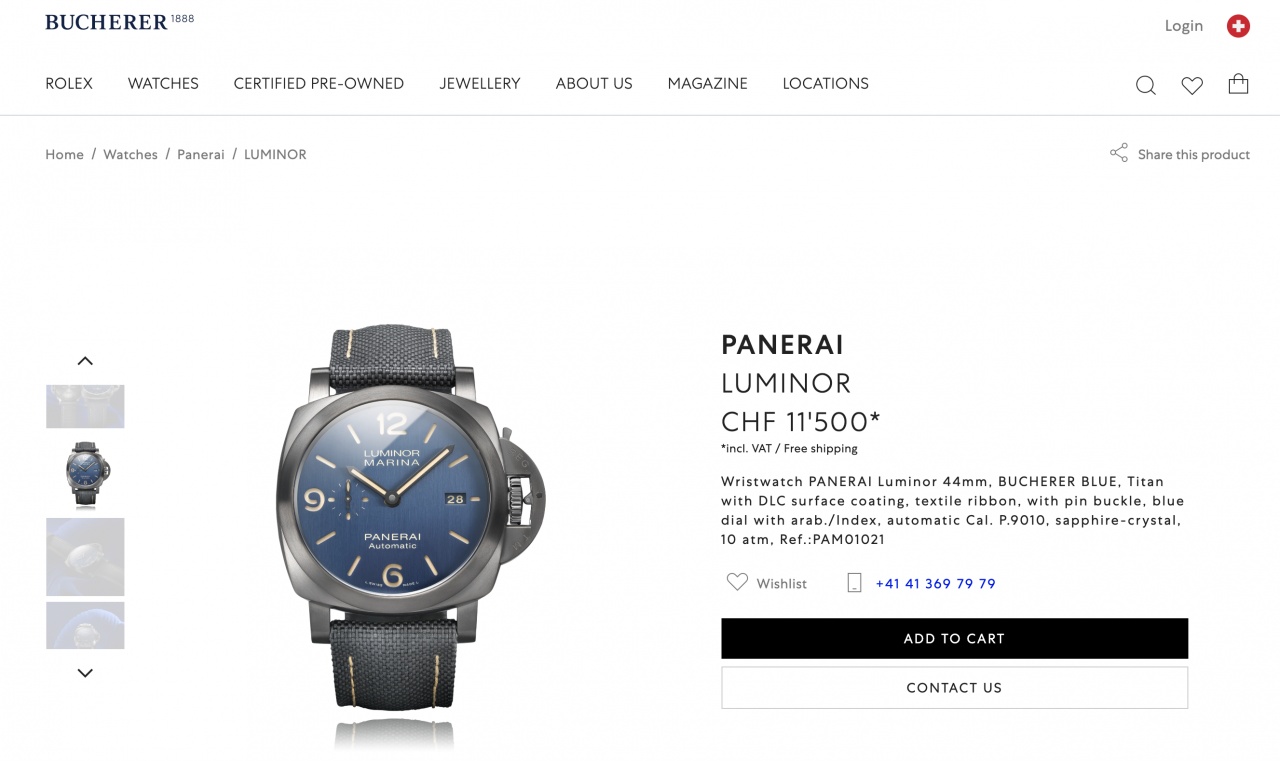This screenshot has width=1280, height=761.
Task: Open the Jewellery menu item
Action: (x=480, y=84)
